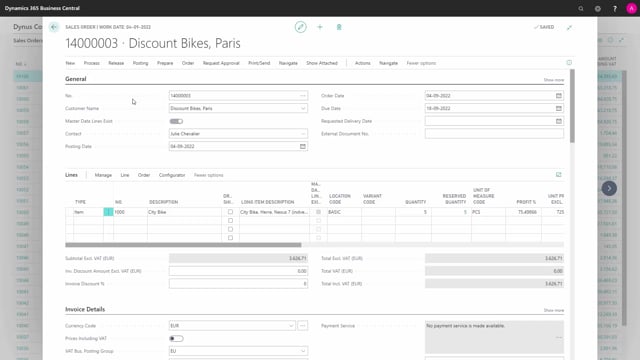640x360 pixels.
Task: Open the Customer Name dropdown
Action: click(x=303, y=108)
